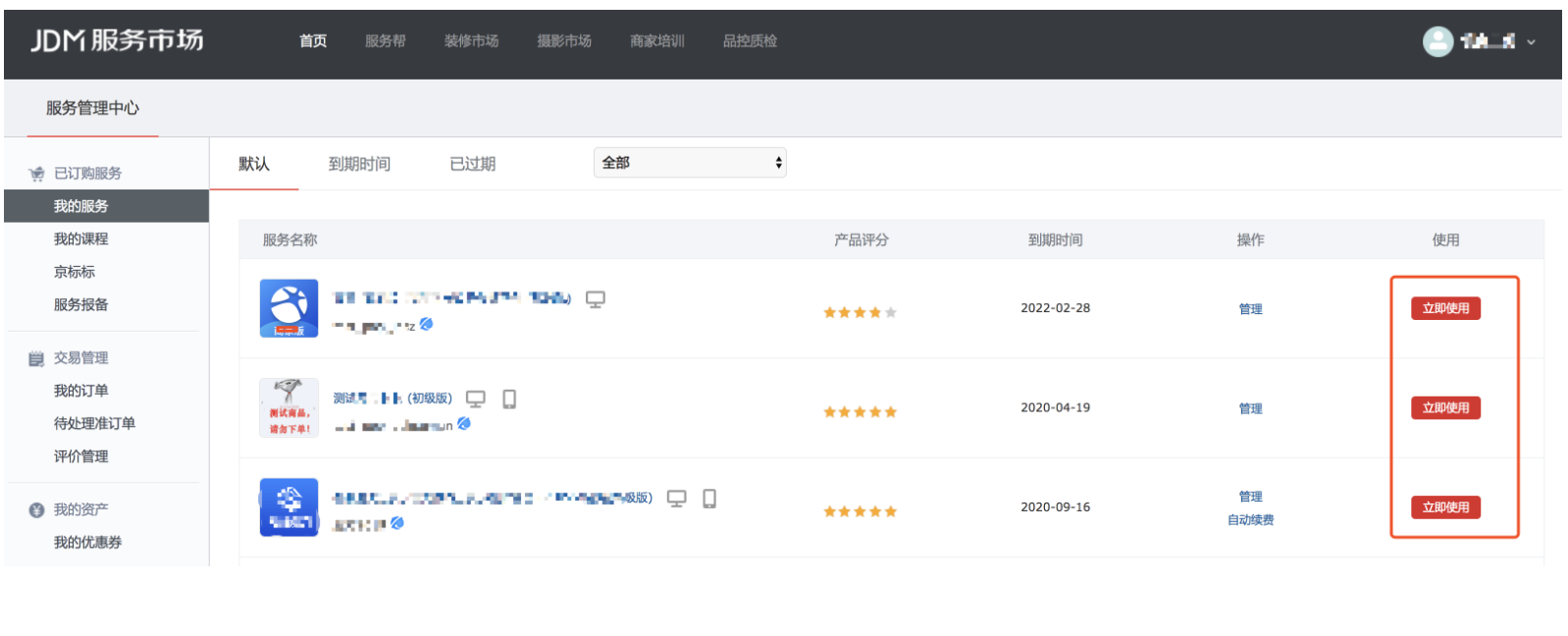
Task: Open the first service's blue globe thumbnail
Action: [288, 308]
